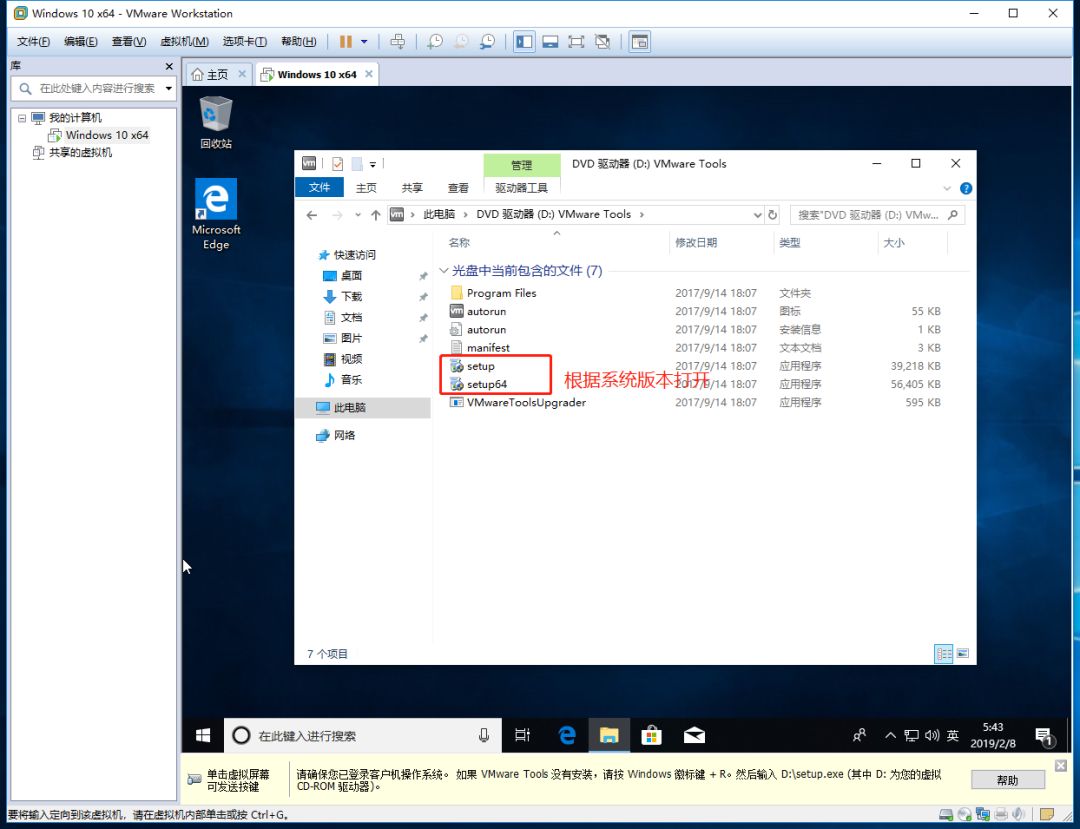Screen dimensions: 1080x829
Task: Open the 编辑(E) menu
Action: point(81,41)
